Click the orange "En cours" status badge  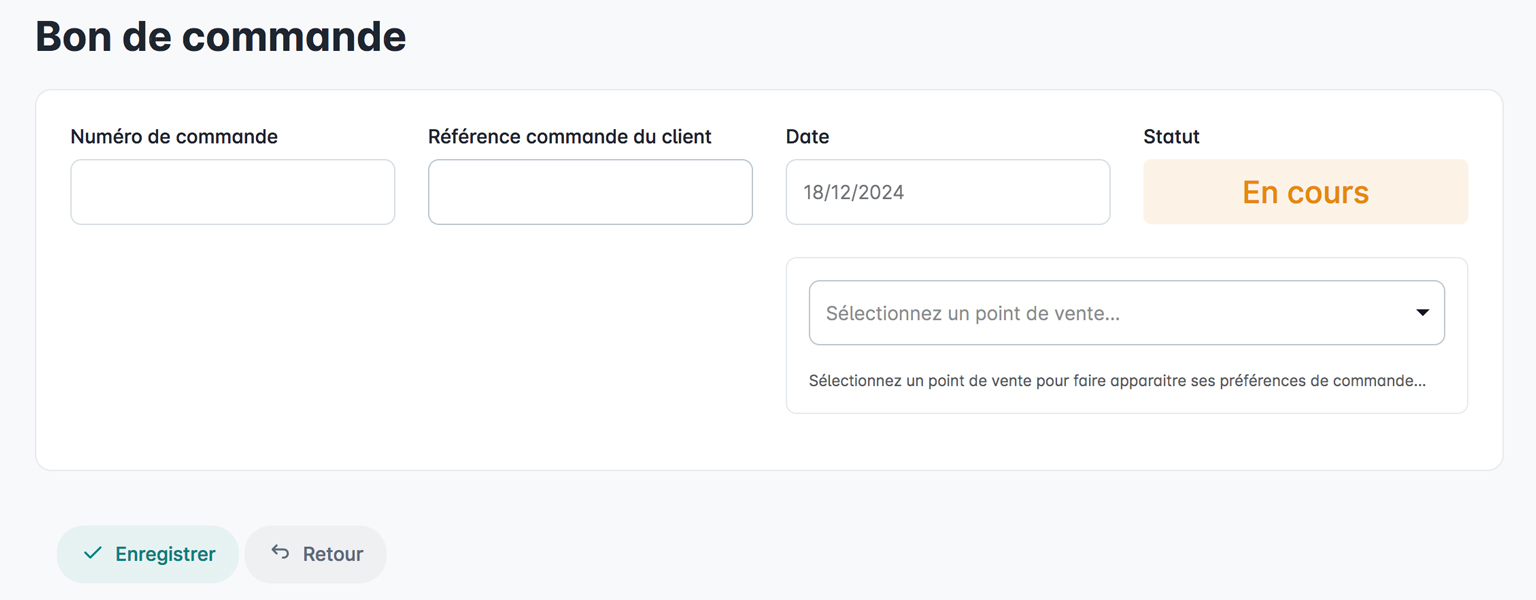[x=1305, y=192]
